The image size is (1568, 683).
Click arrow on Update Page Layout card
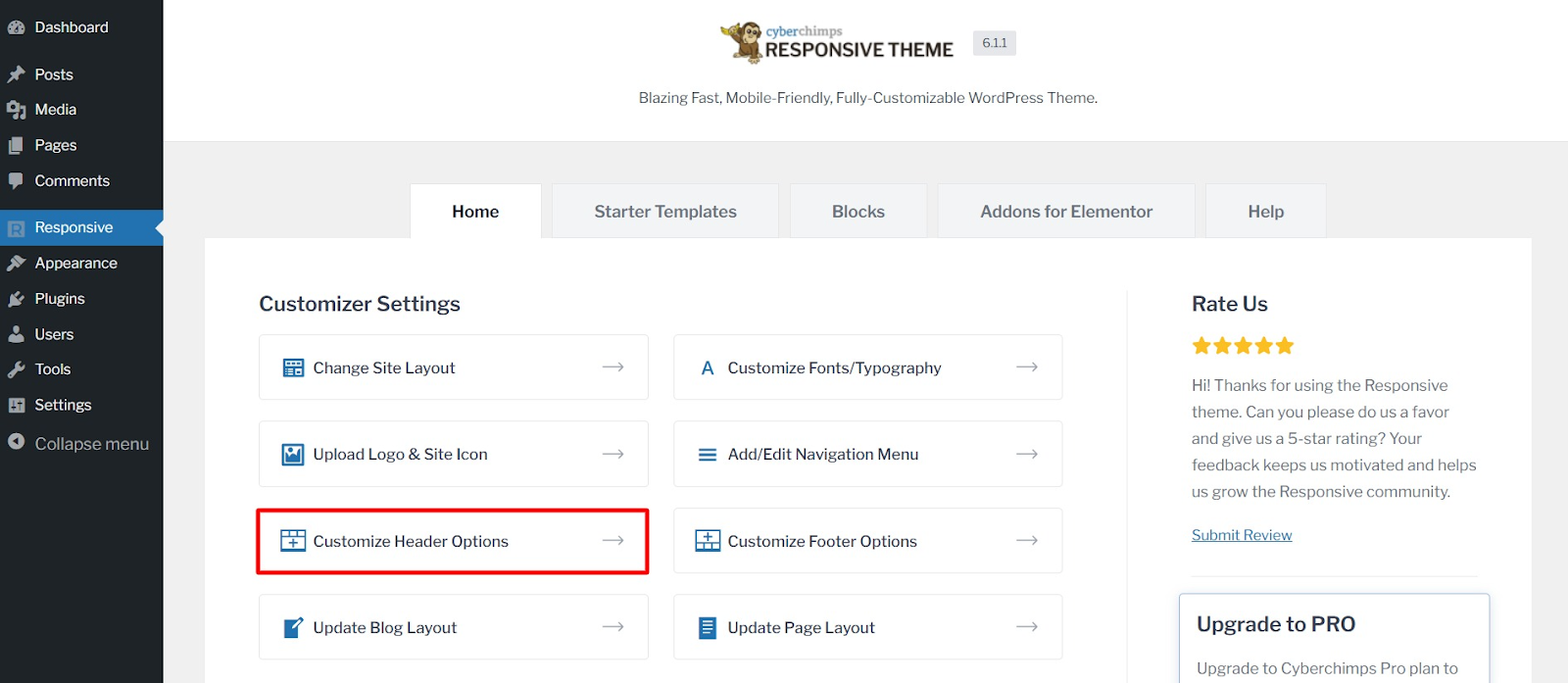point(1027,626)
